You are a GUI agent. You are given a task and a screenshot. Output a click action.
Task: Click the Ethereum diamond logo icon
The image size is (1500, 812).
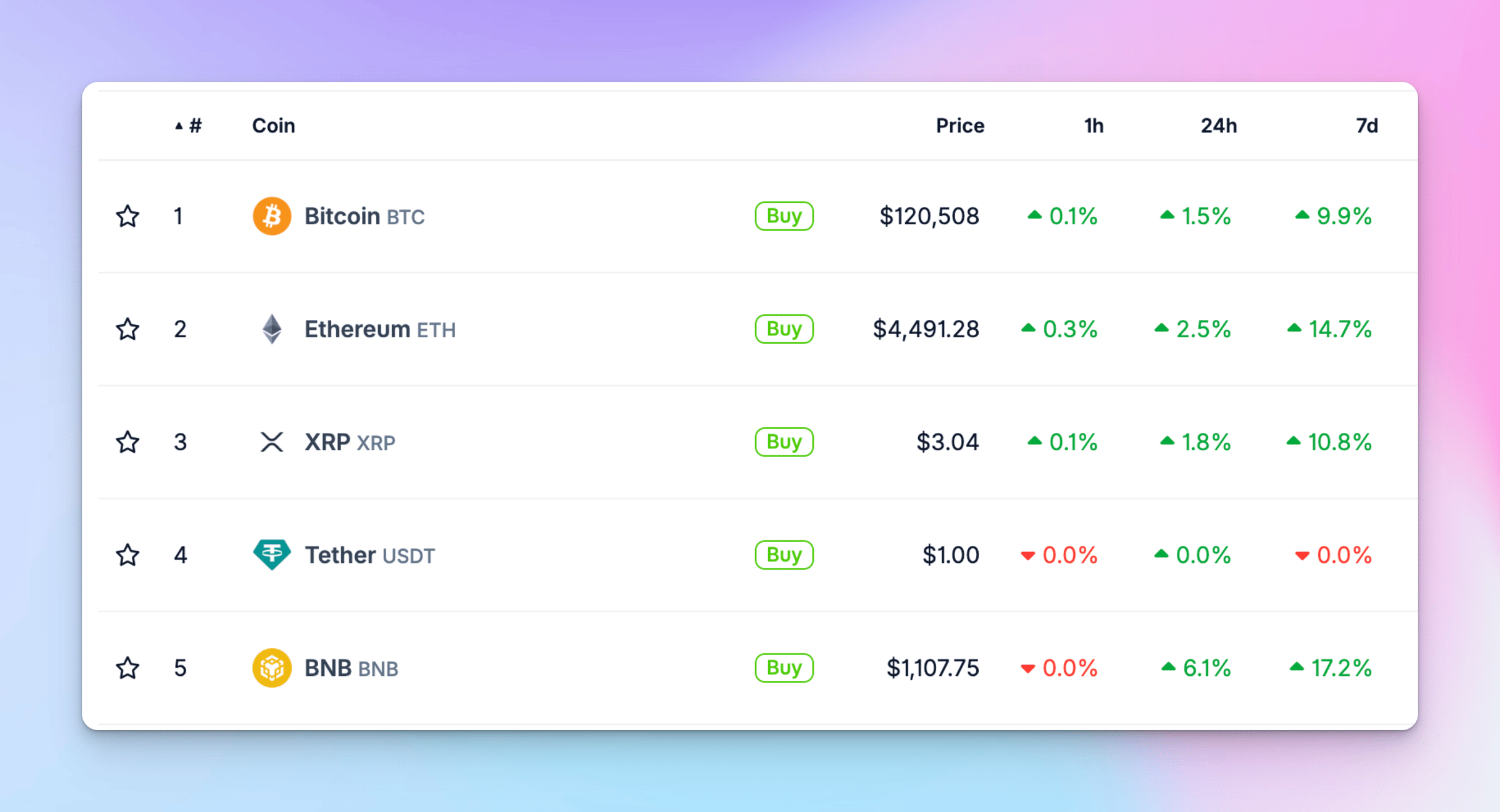coord(272,329)
